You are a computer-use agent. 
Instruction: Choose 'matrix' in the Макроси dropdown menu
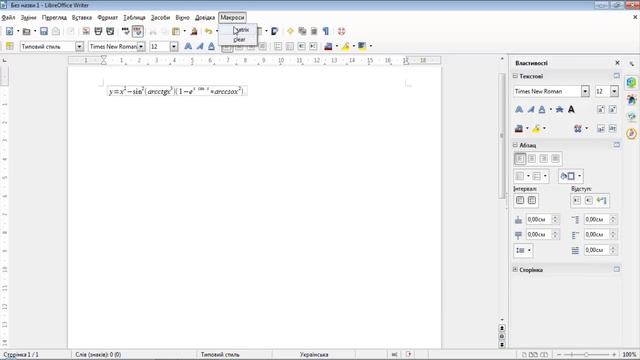click(x=238, y=30)
